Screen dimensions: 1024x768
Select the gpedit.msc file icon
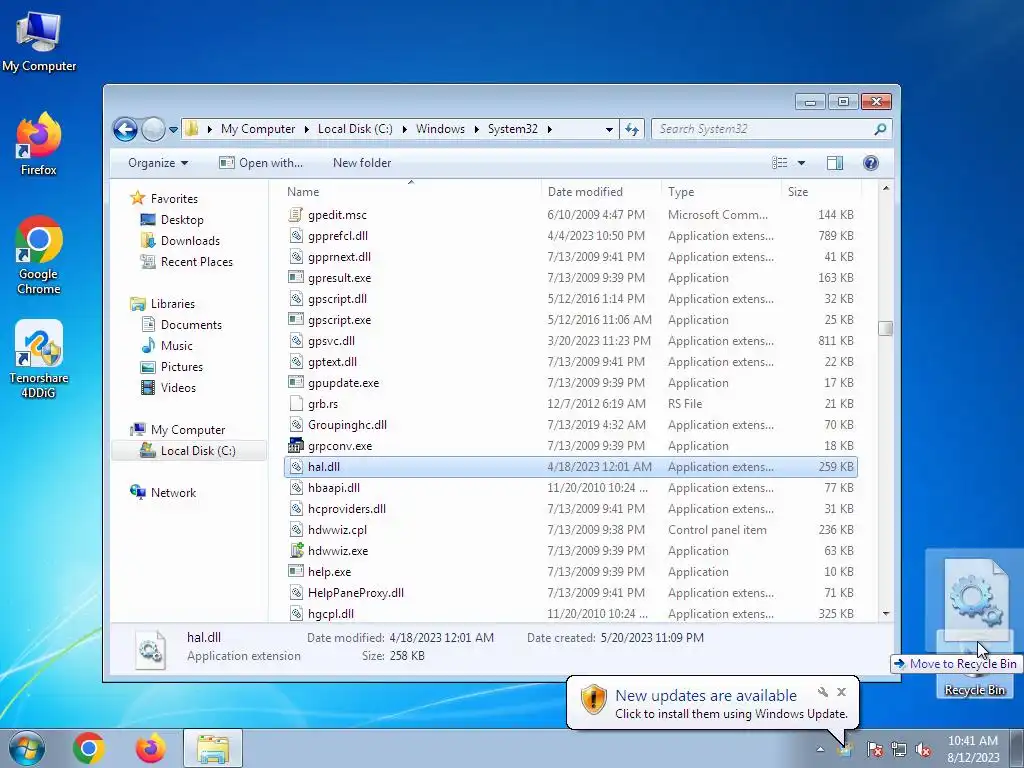point(296,214)
